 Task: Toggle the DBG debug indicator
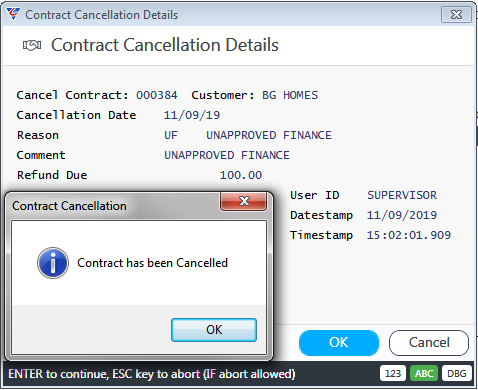click(456, 373)
